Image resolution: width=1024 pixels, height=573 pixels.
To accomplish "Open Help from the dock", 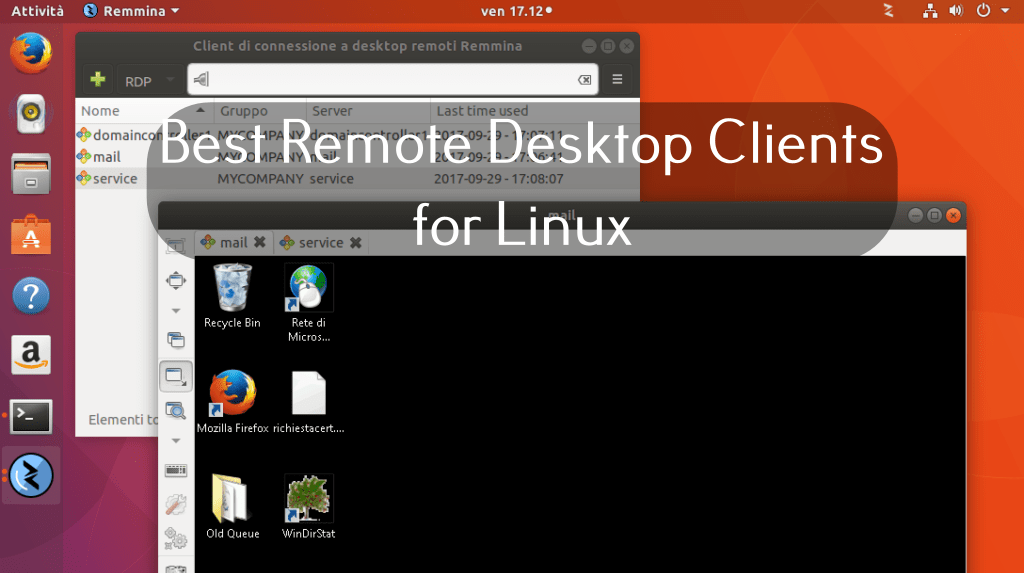I will coord(31,295).
